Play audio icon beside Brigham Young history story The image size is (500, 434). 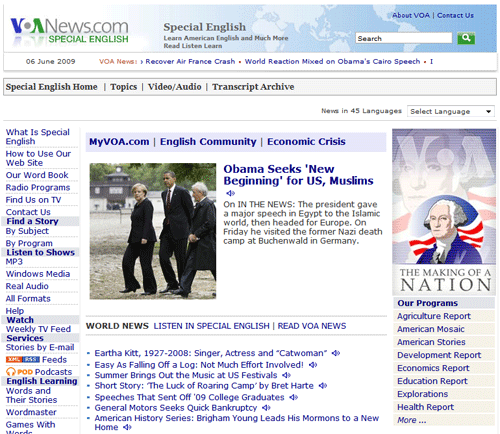click(x=127, y=427)
